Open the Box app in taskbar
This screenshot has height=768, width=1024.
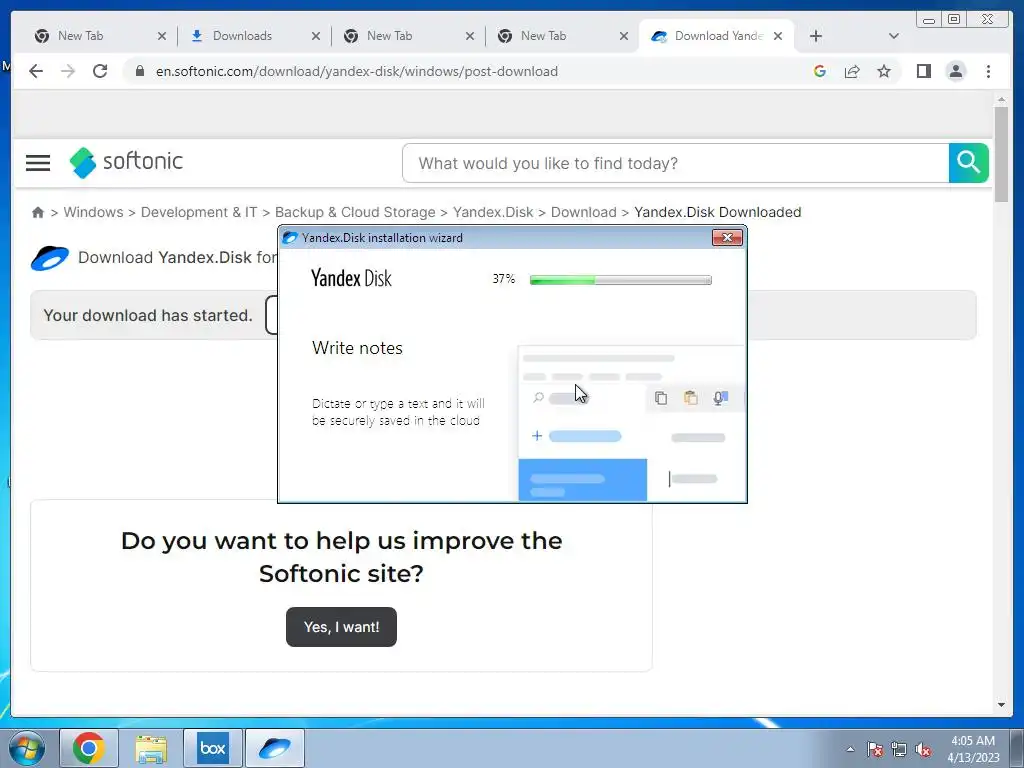click(213, 748)
